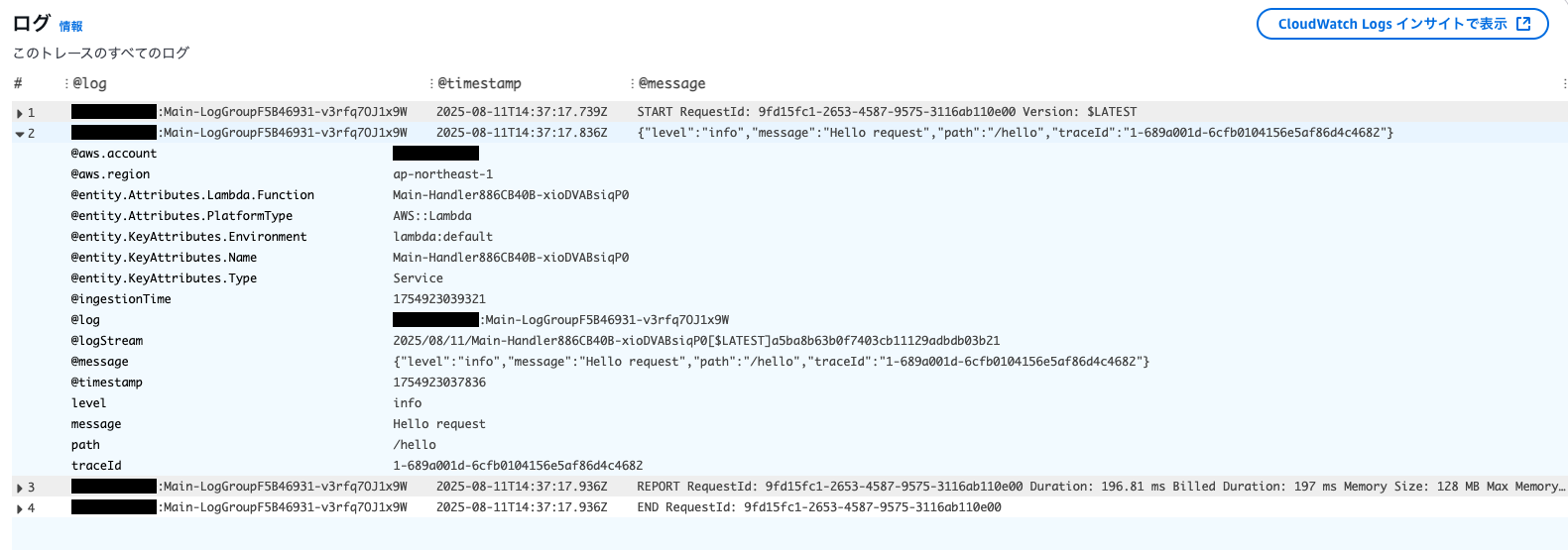Click the @logStream field value

click(x=696, y=341)
